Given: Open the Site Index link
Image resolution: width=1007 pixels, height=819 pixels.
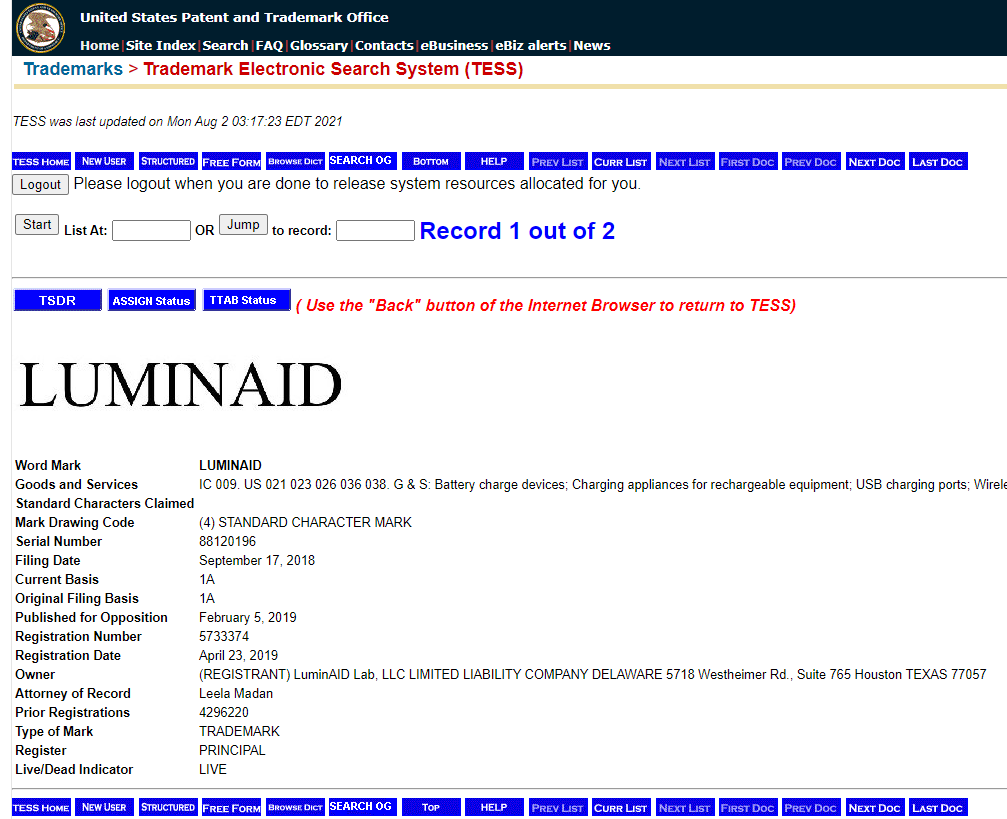Looking at the screenshot, I should (x=161, y=46).
